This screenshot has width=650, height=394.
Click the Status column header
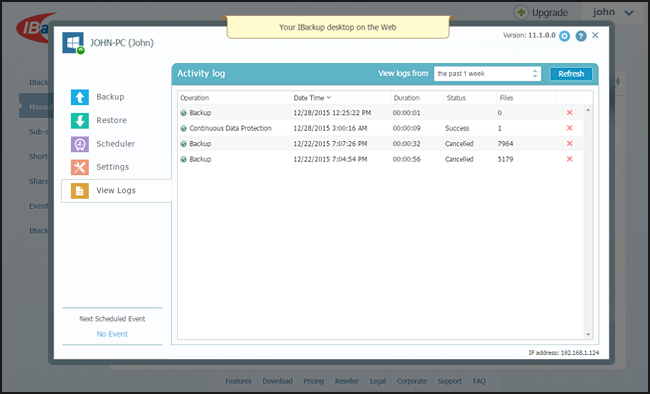[x=456, y=98]
